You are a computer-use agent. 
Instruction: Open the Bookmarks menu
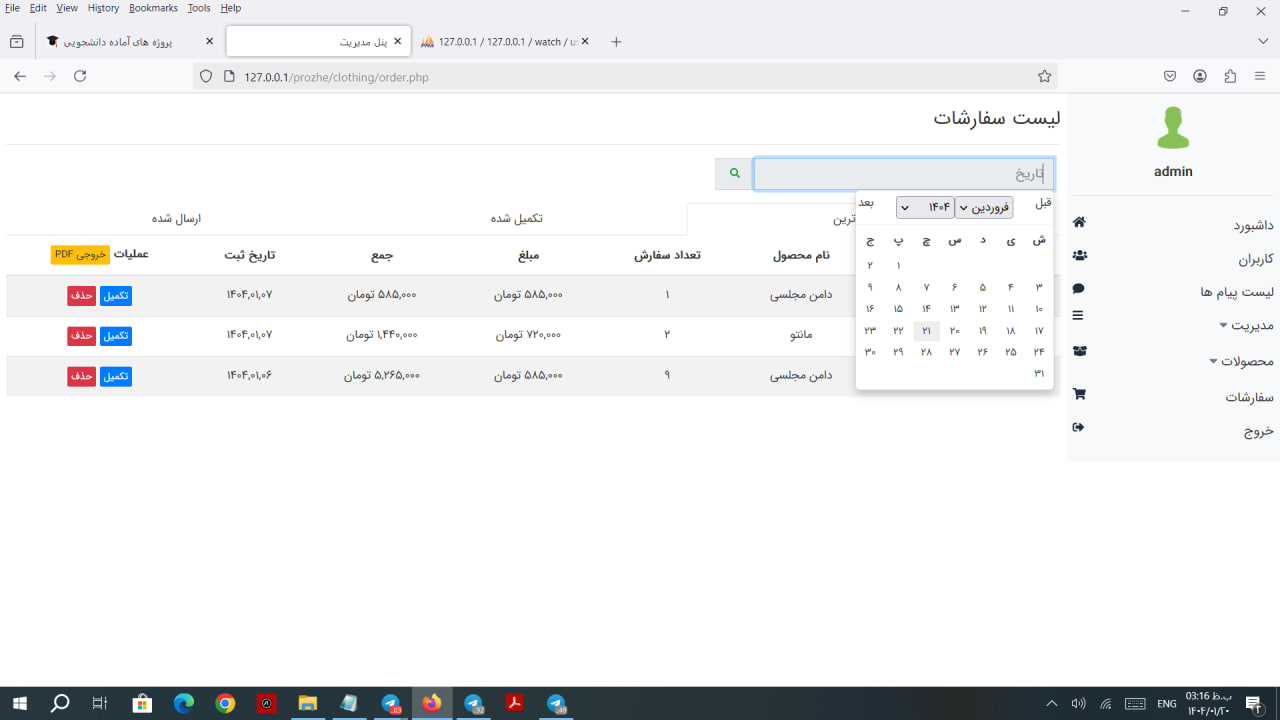pos(153,8)
